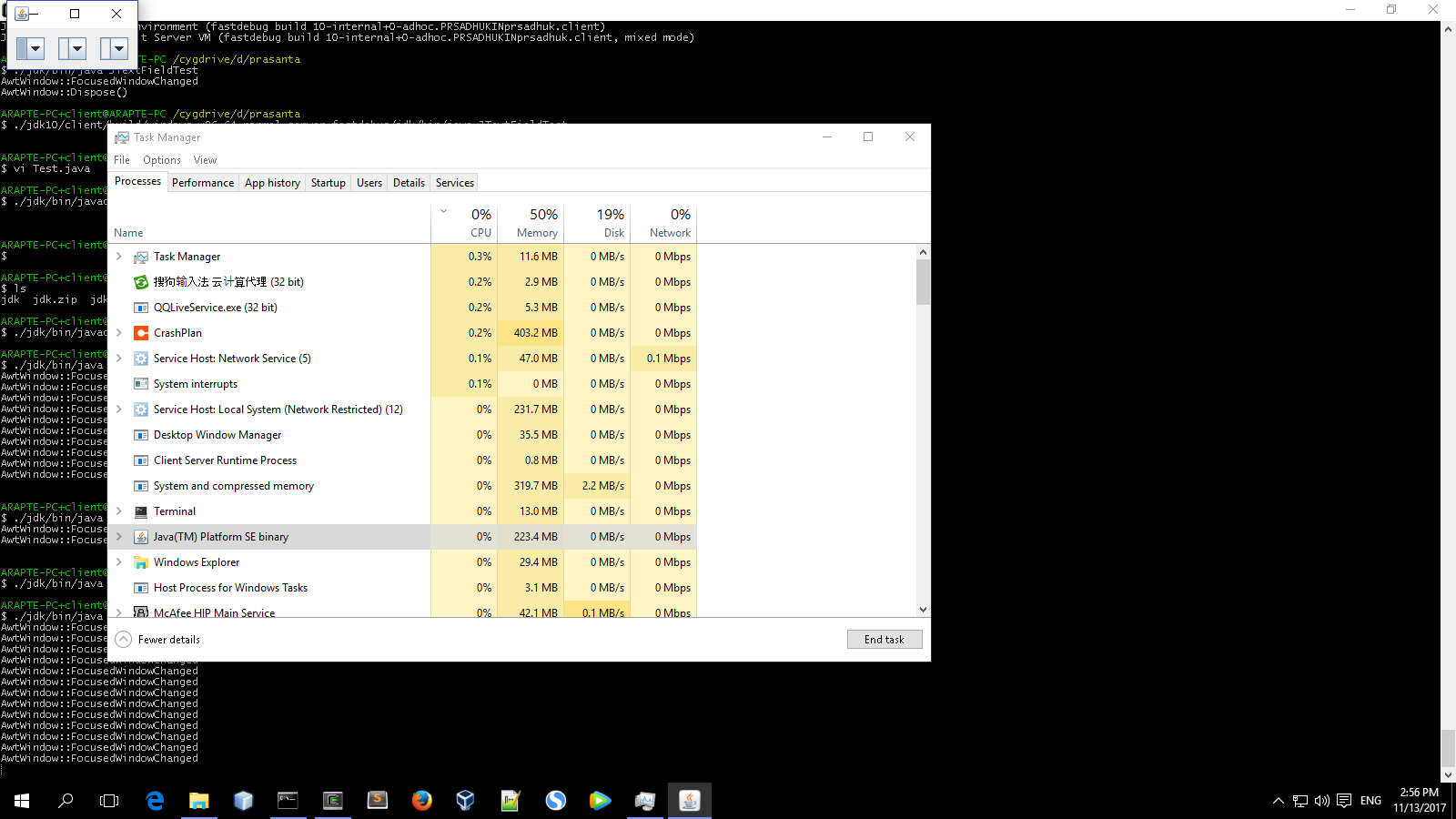Viewport: 1456px width, 819px height.
Task: Launch Firefox from the taskbar
Action: 421,801
